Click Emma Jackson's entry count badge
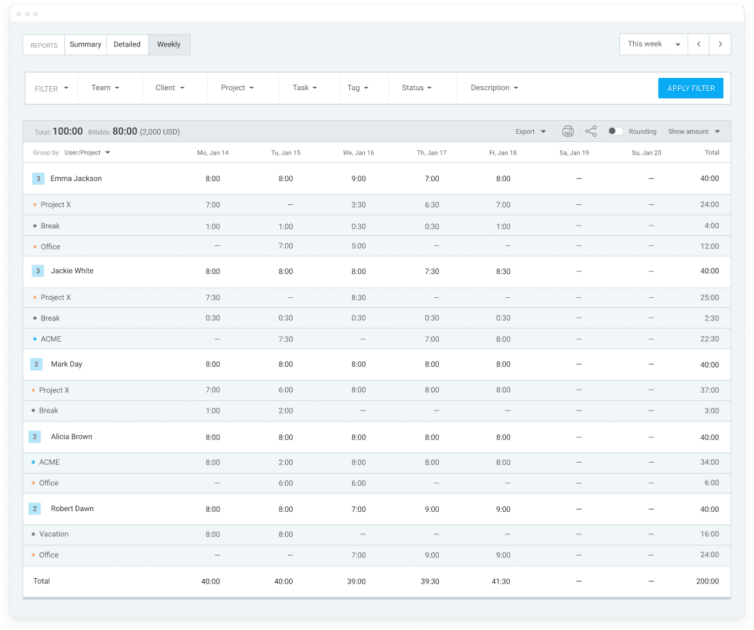This screenshot has width=754, height=630. coord(38,179)
